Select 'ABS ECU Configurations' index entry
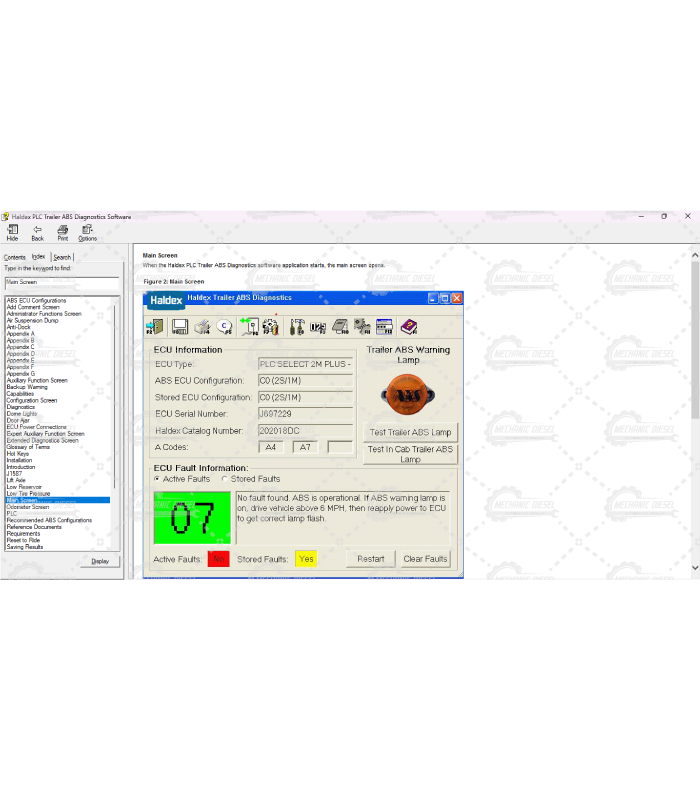The image size is (700, 800). (36, 300)
